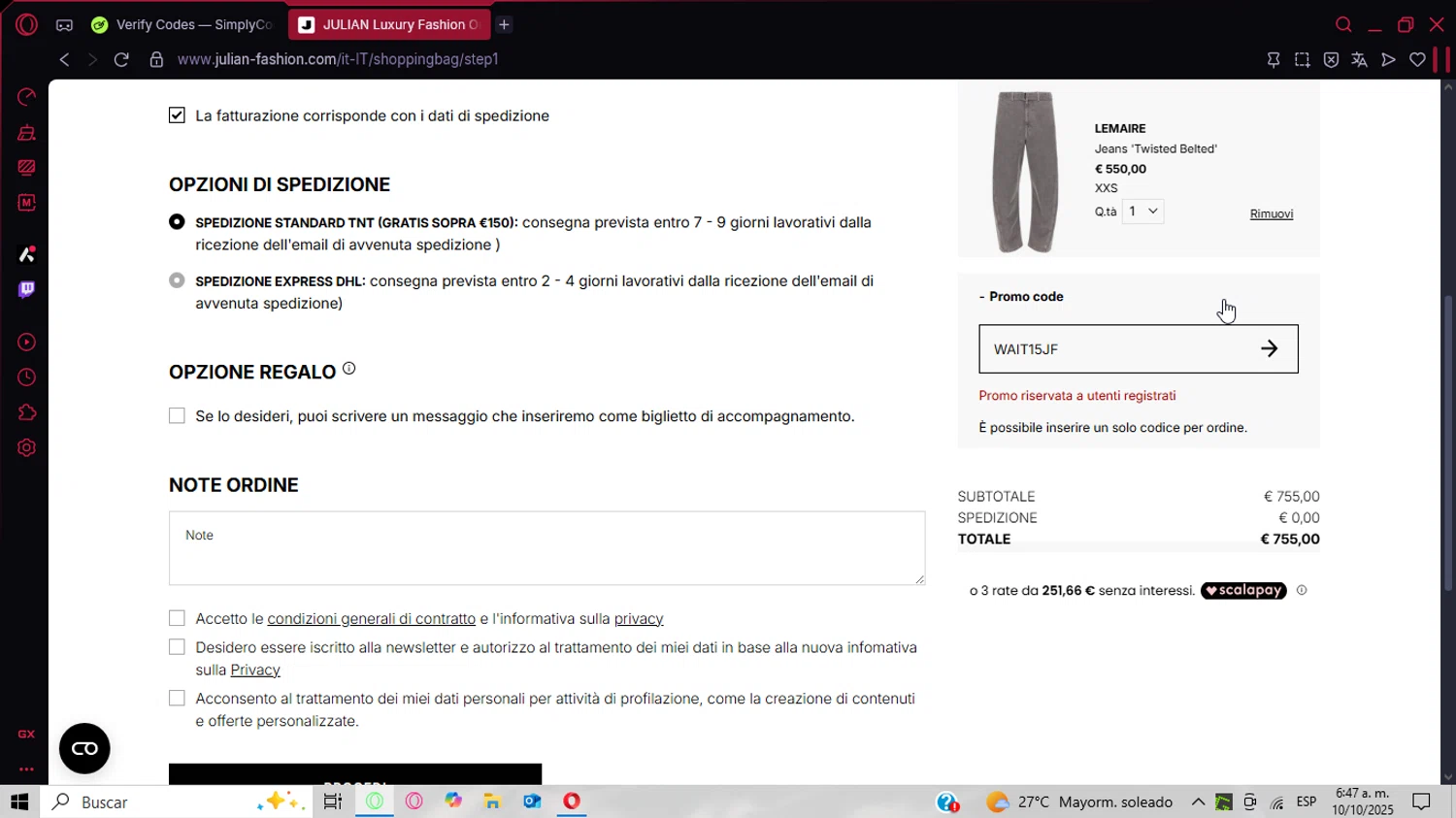Screen dimensions: 1456x818
Task: Open ad blocker shield icon
Action: coord(1331,60)
